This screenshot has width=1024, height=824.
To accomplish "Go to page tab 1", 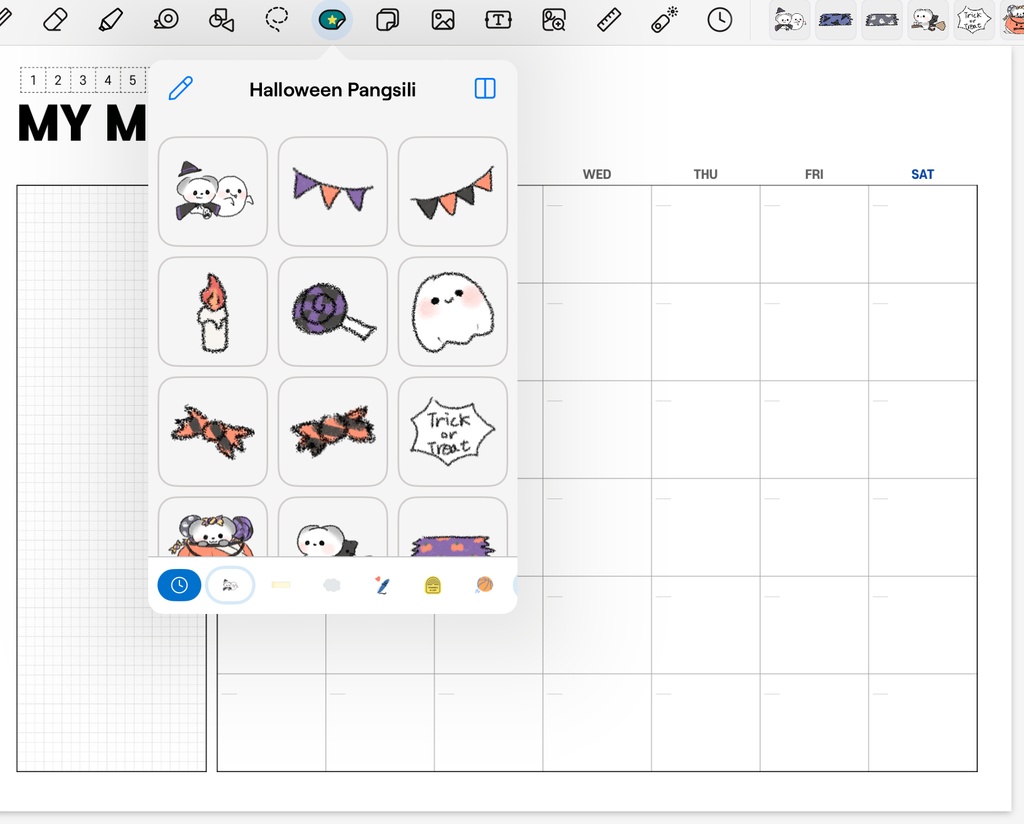I will [x=33, y=80].
